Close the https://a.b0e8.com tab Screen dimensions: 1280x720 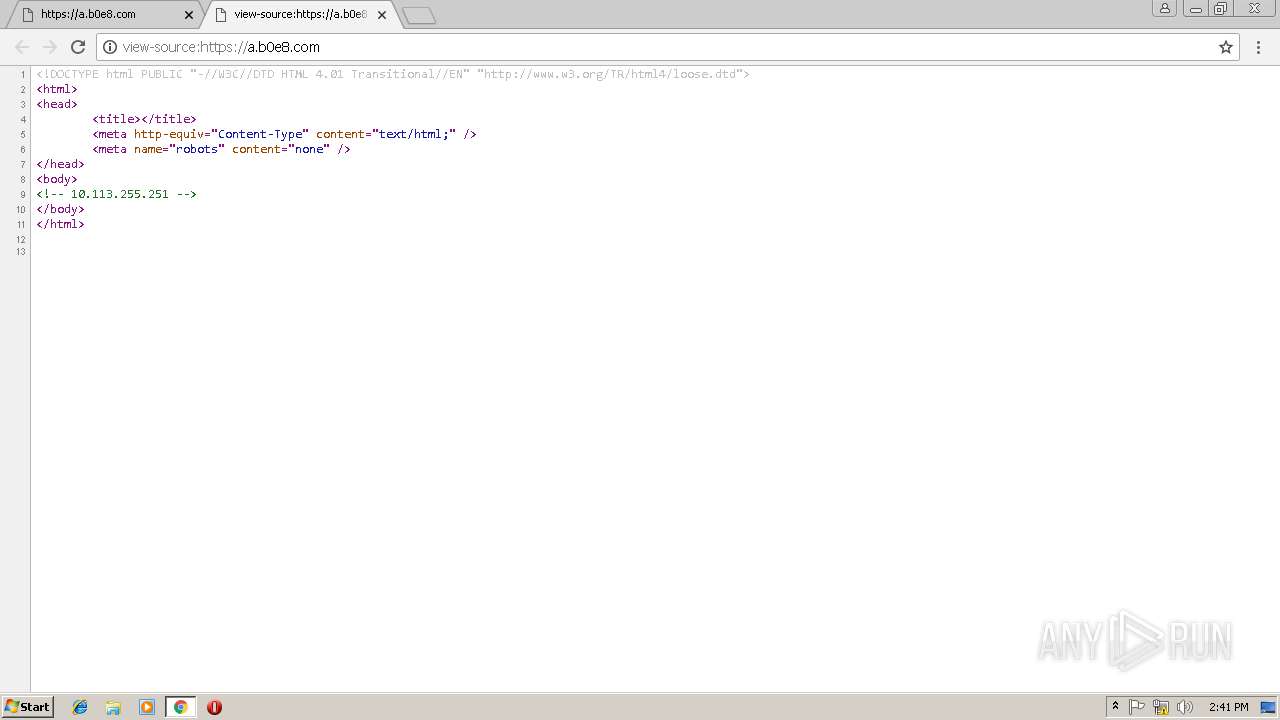pyautogui.click(x=189, y=15)
